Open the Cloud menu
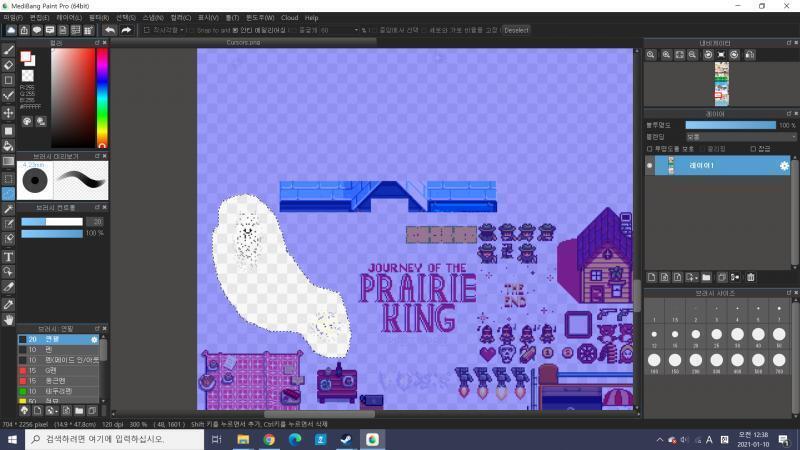This screenshot has height=450, width=800. click(289, 18)
